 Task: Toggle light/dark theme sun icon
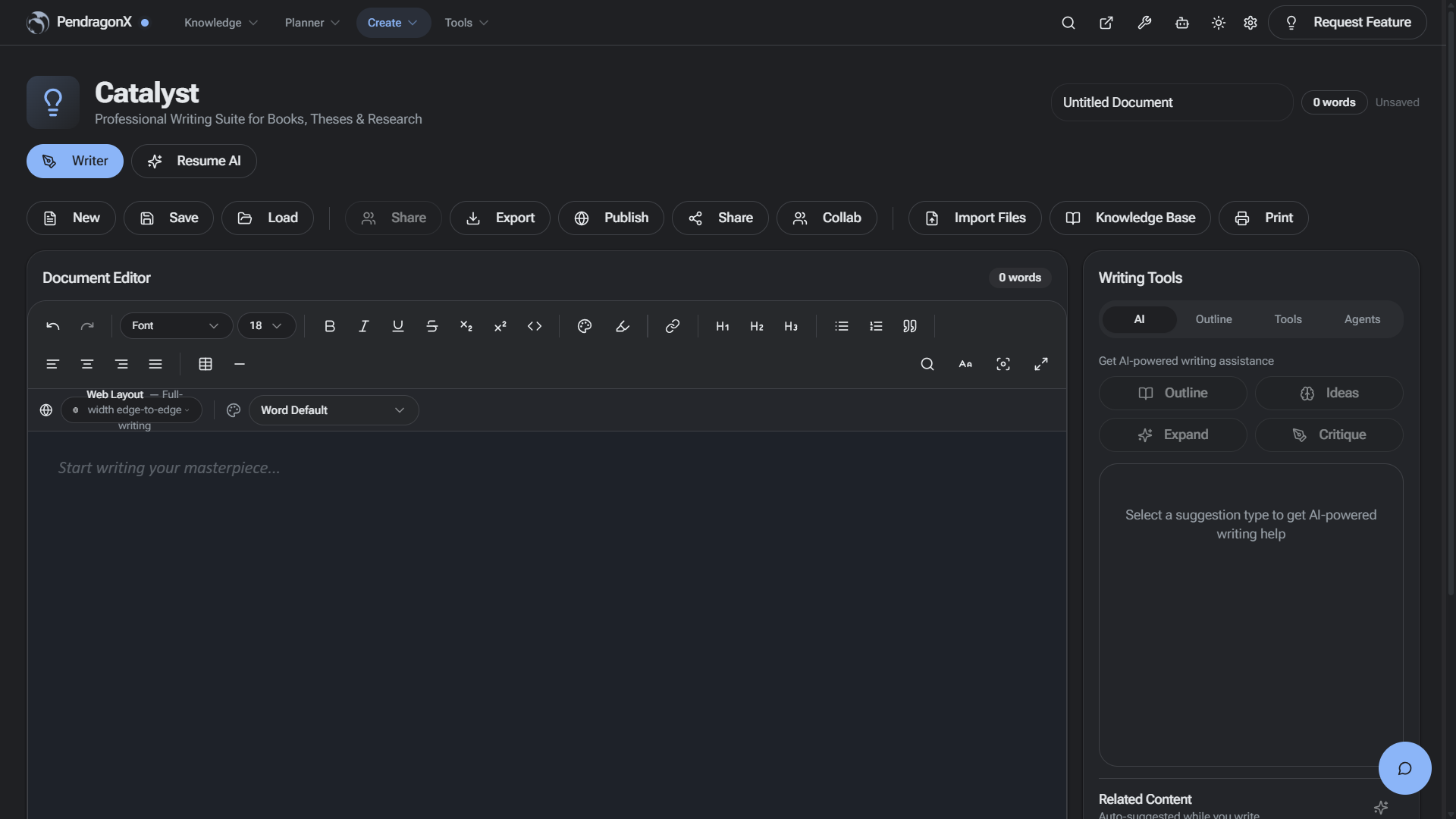tap(1218, 23)
